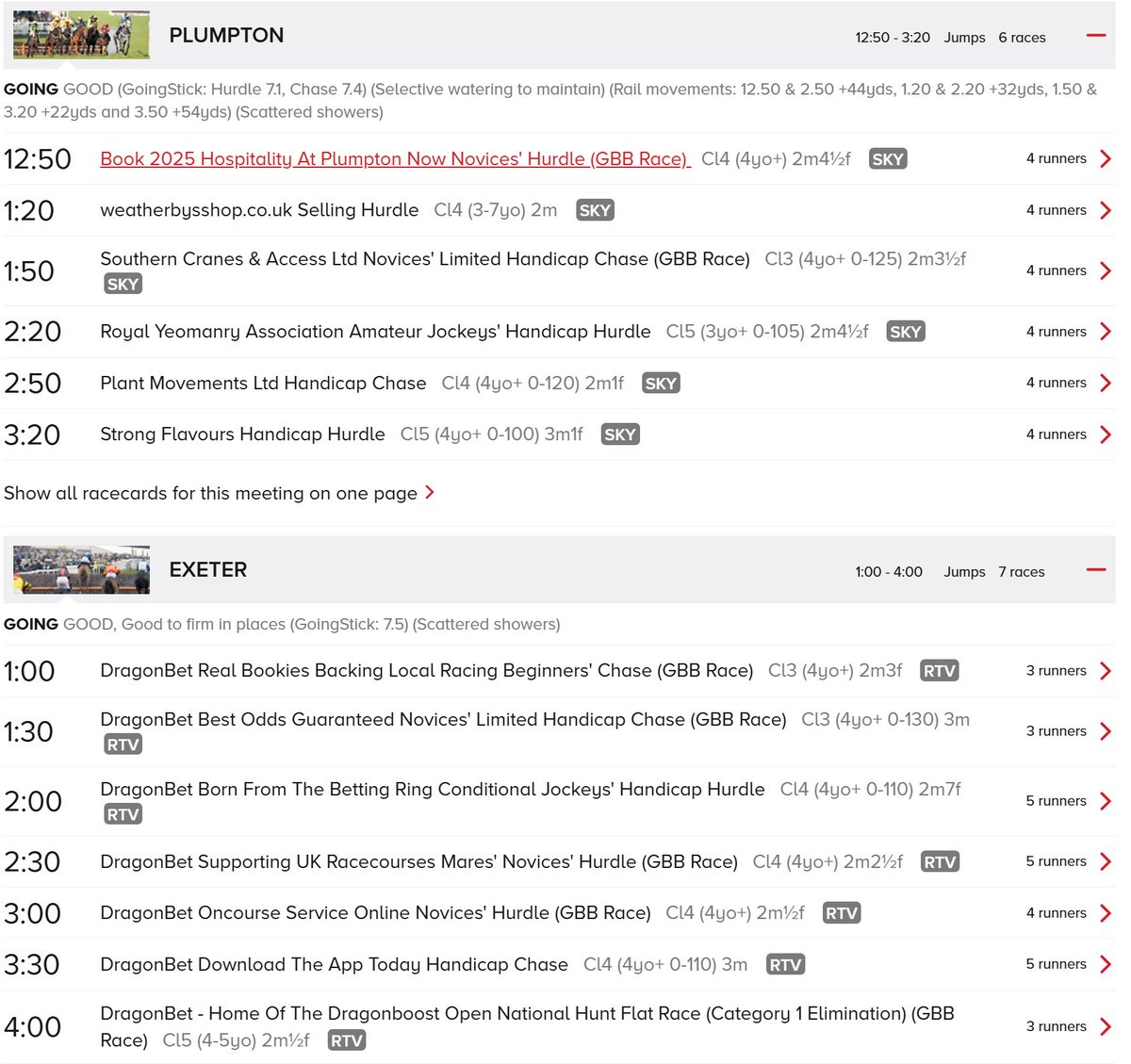Viewport: 1131px width, 1064px height.
Task: Click the 1:00 race time
Action: click(29, 671)
